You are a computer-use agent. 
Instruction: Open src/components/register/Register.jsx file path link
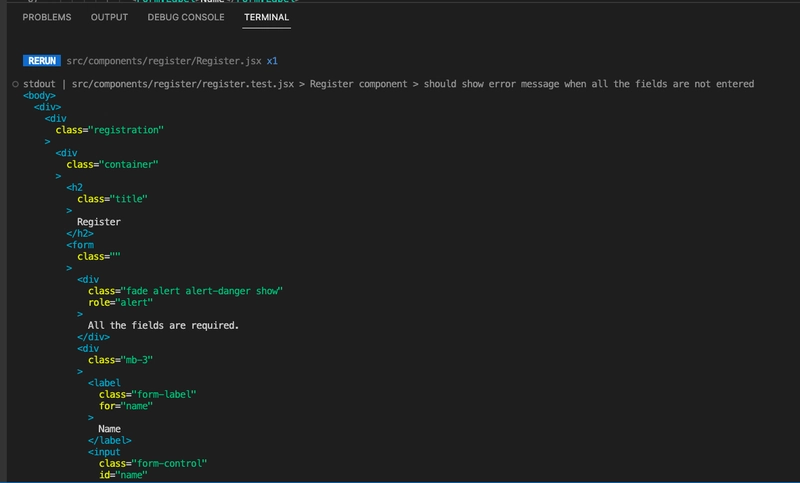[164, 61]
